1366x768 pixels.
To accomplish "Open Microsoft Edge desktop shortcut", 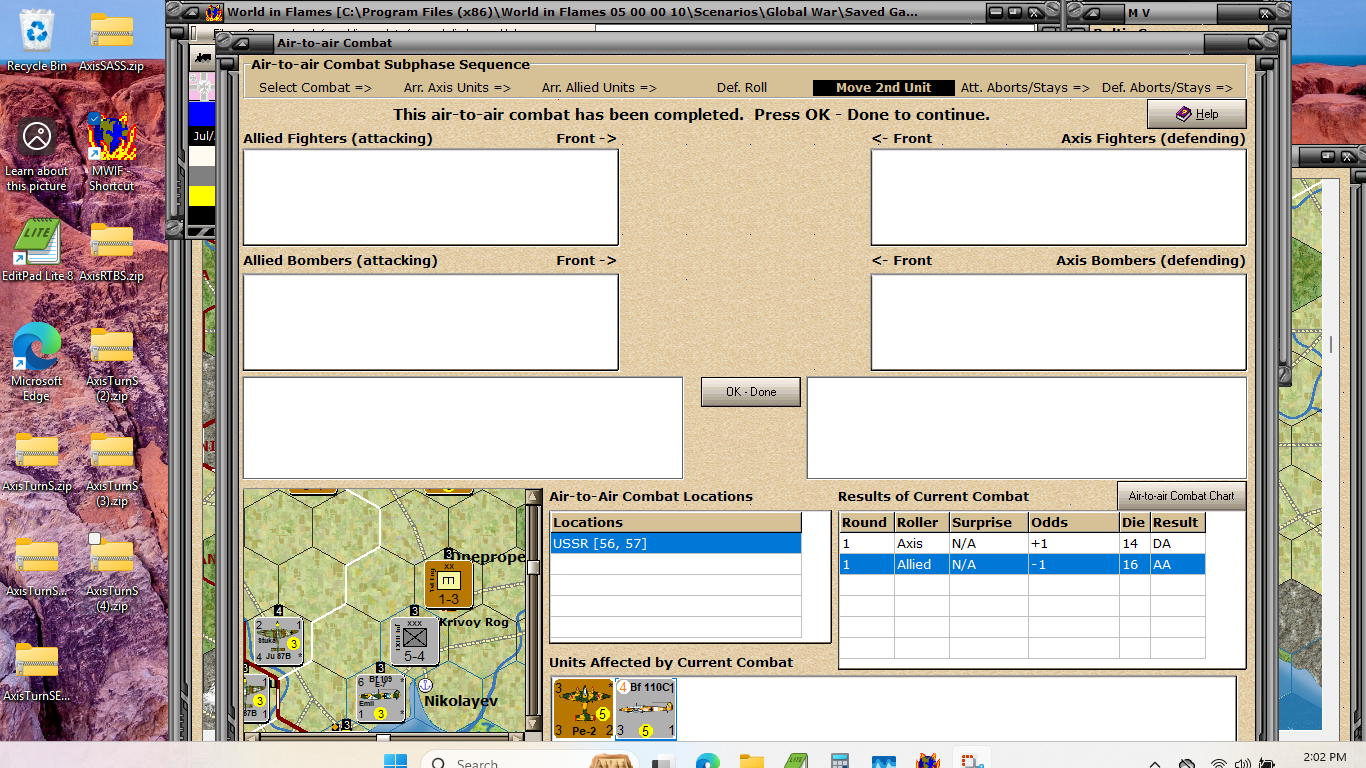I will (x=37, y=362).
